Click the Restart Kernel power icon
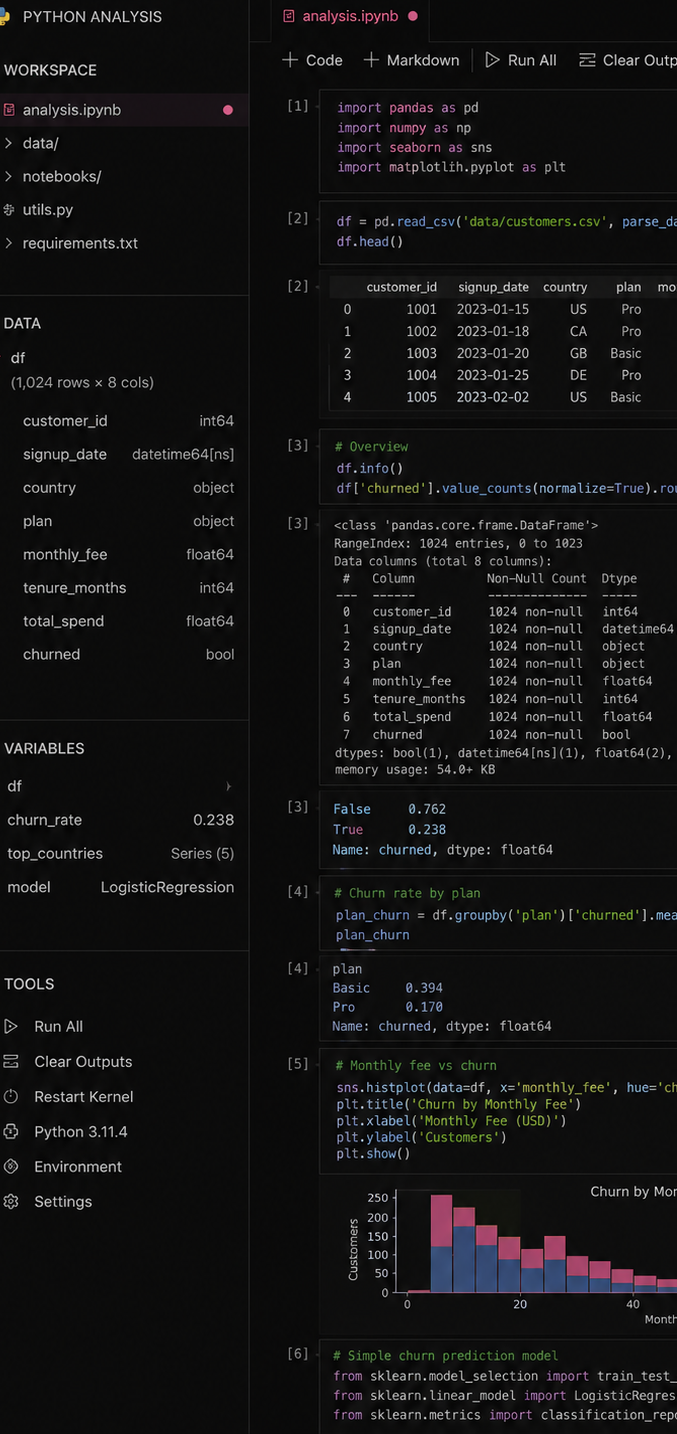Image resolution: width=677 pixels, height=1434 pixels. 11,1097
